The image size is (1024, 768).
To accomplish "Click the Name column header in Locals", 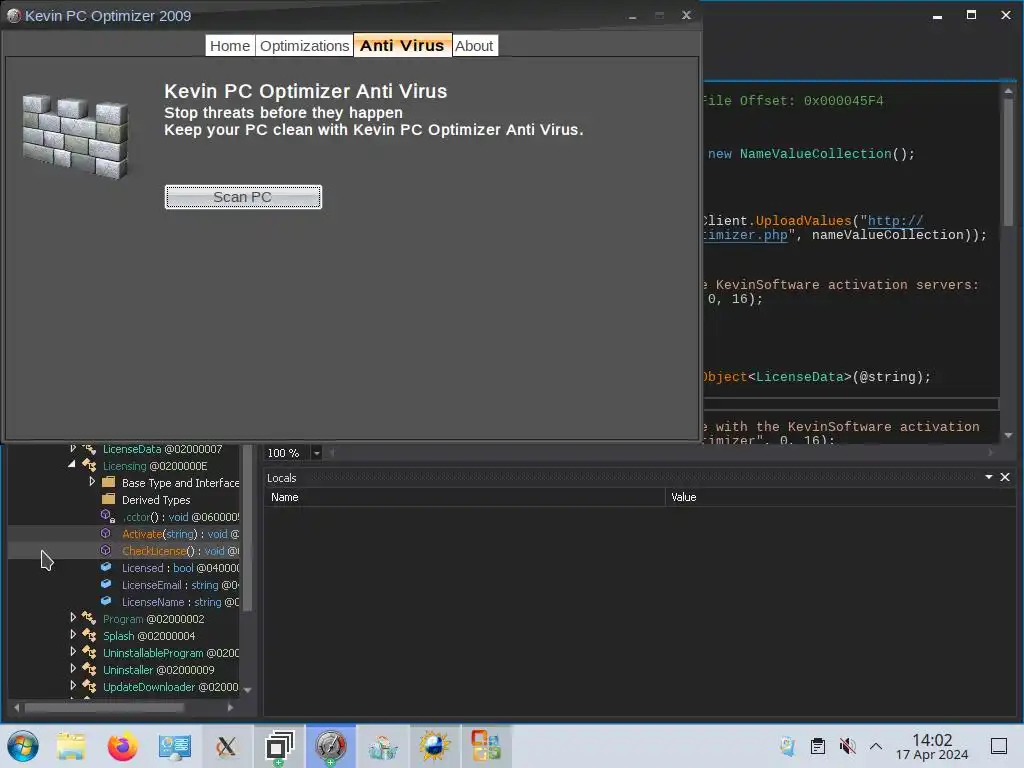I will click(x=464, y=497).
